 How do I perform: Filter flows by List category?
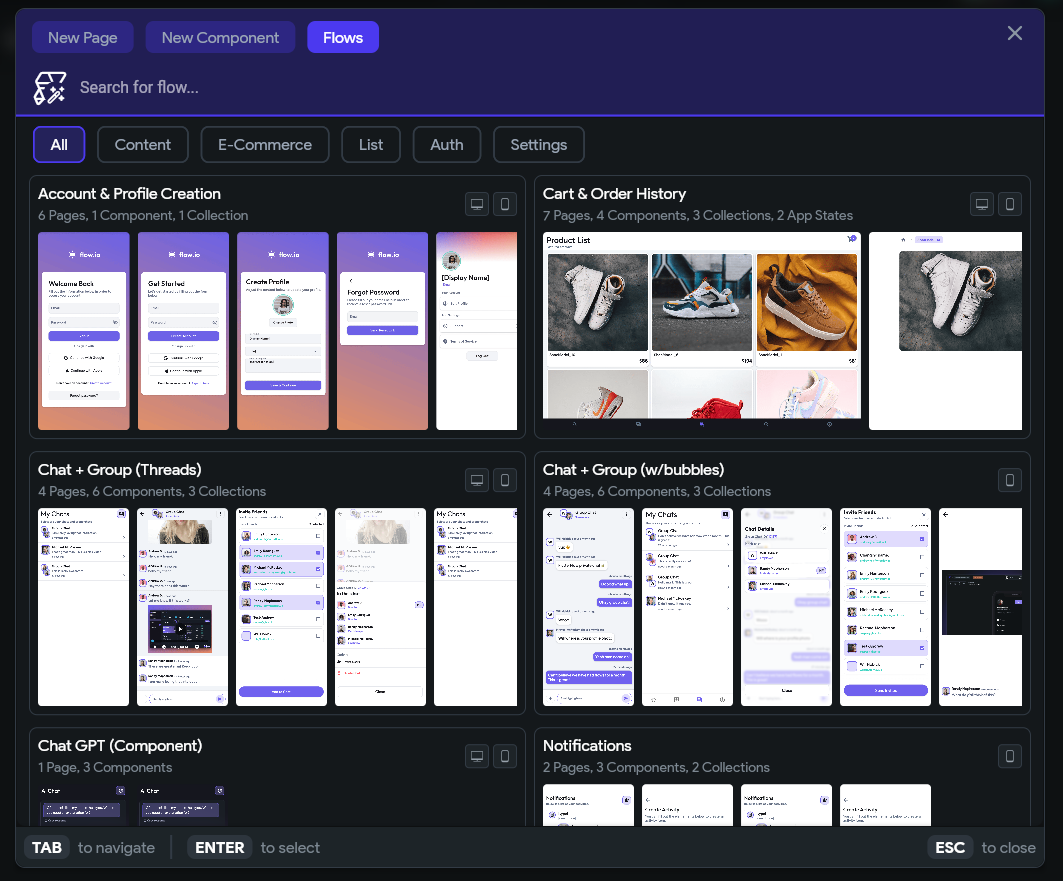pyautogui.click(x=371, y=144)
